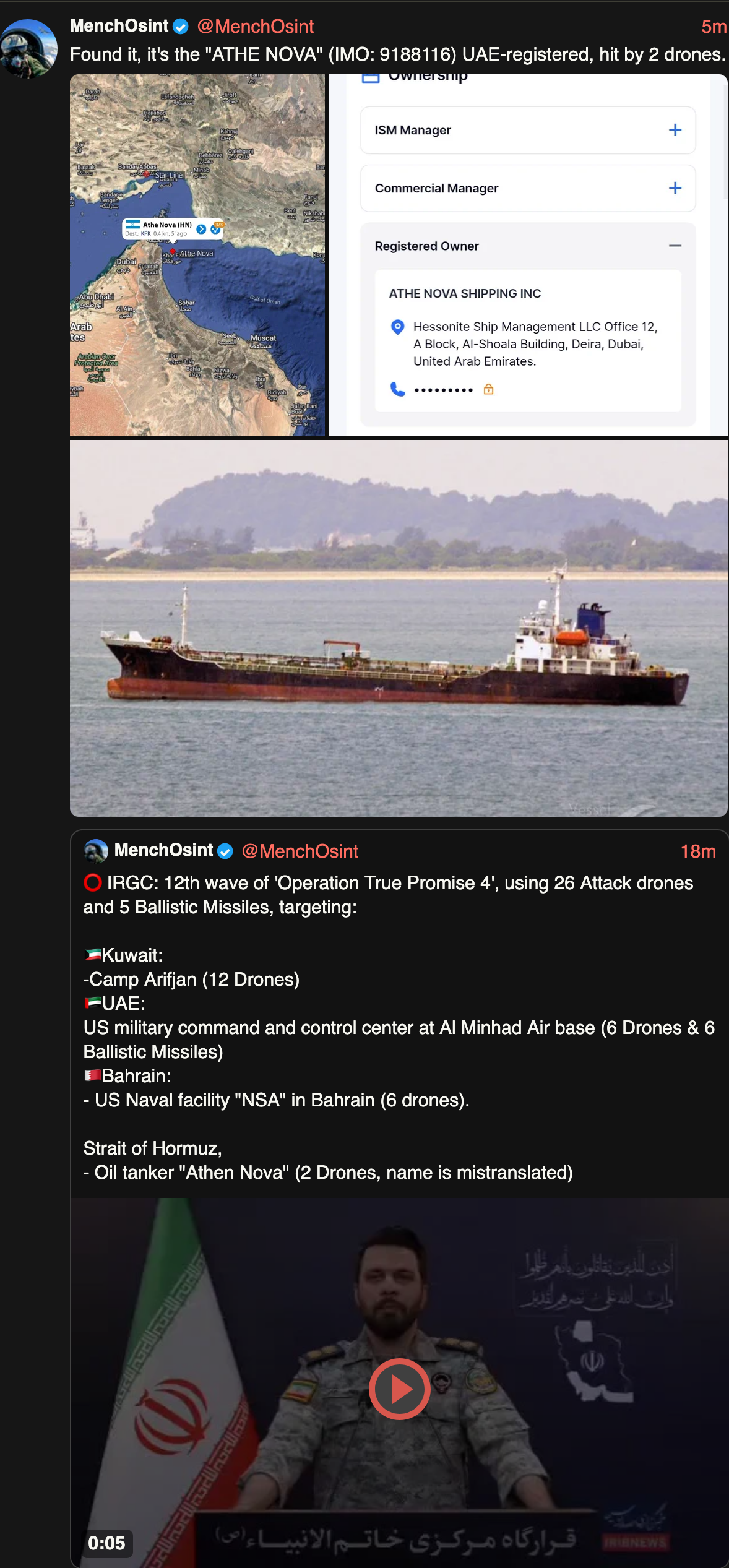Screen dimensions: 729x1568
Task: Click verified badge in the quoted post
Action: [225, 851]
